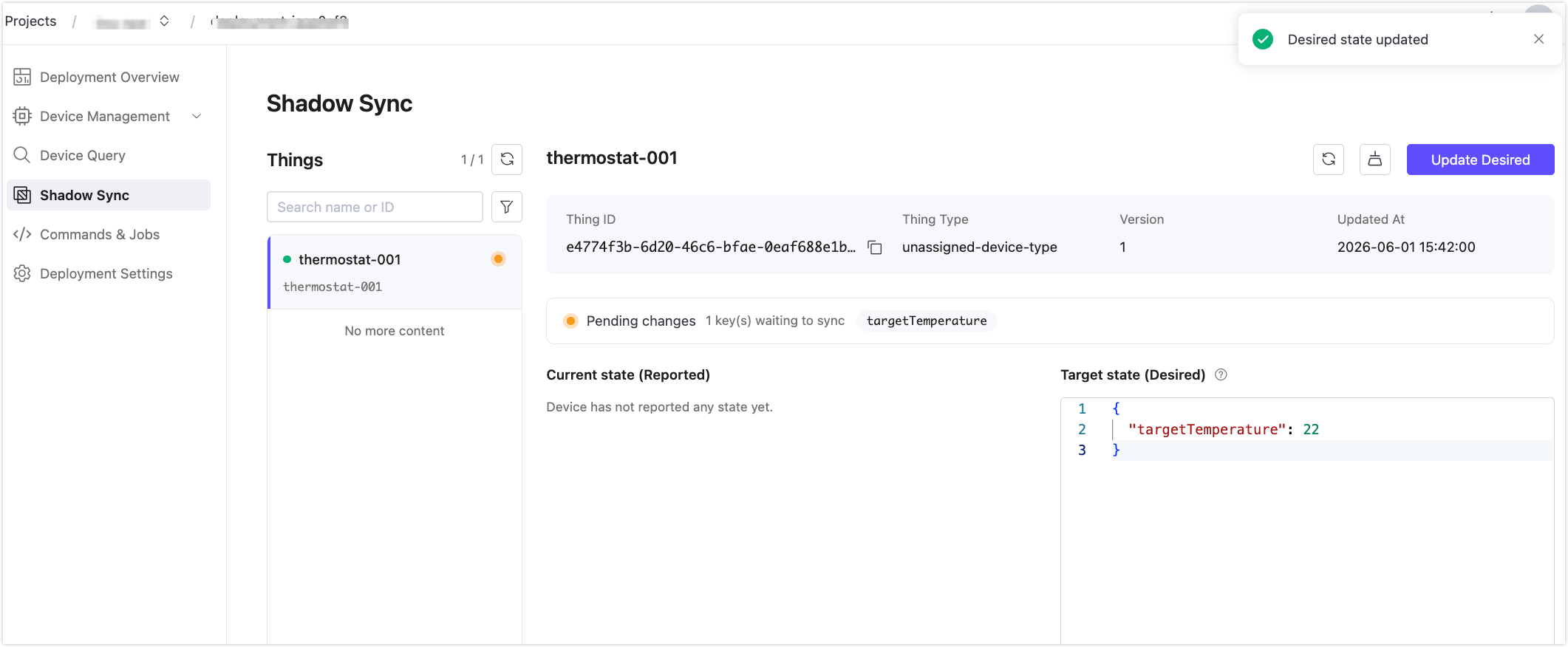Screen dimensions: 1568x647
Task: Click the Deployment Overview dashboard icon
Action: [x=22, y=77]
